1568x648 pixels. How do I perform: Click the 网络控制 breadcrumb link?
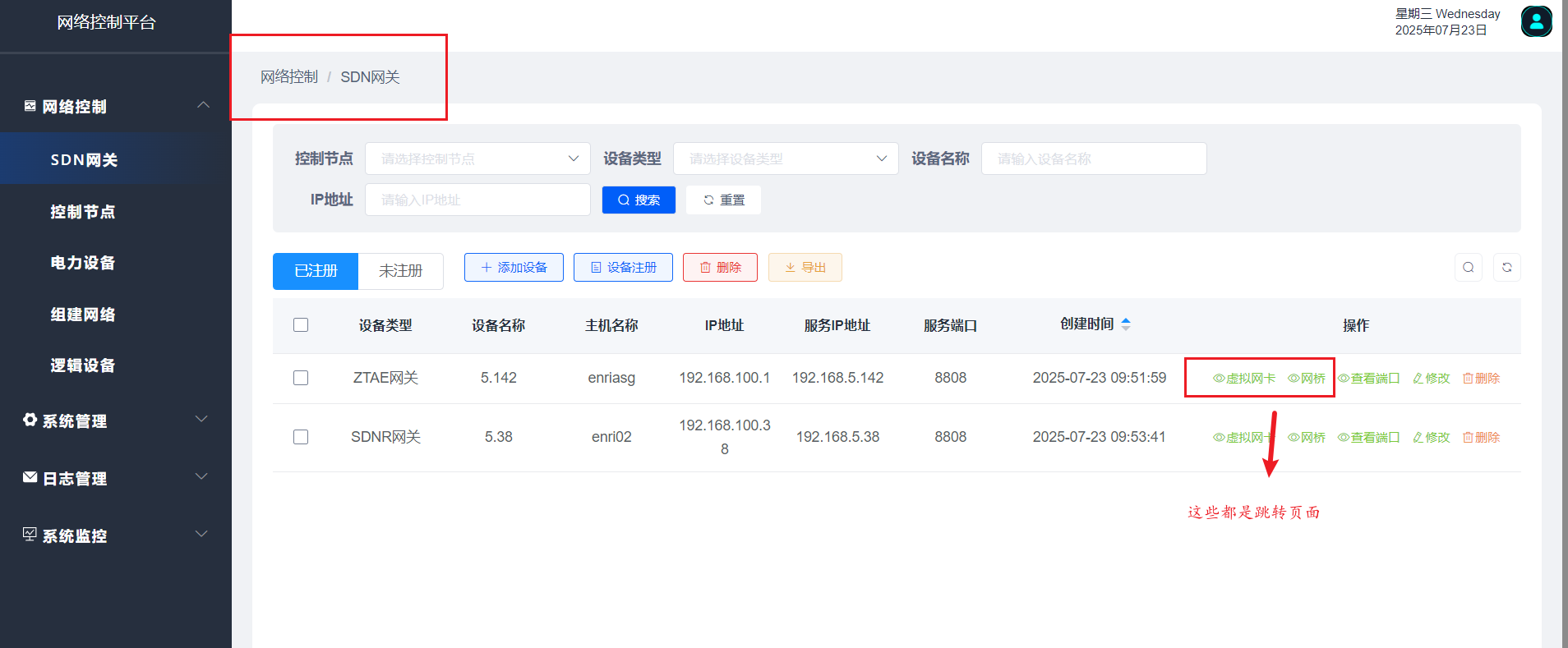(x=289, y=77)
